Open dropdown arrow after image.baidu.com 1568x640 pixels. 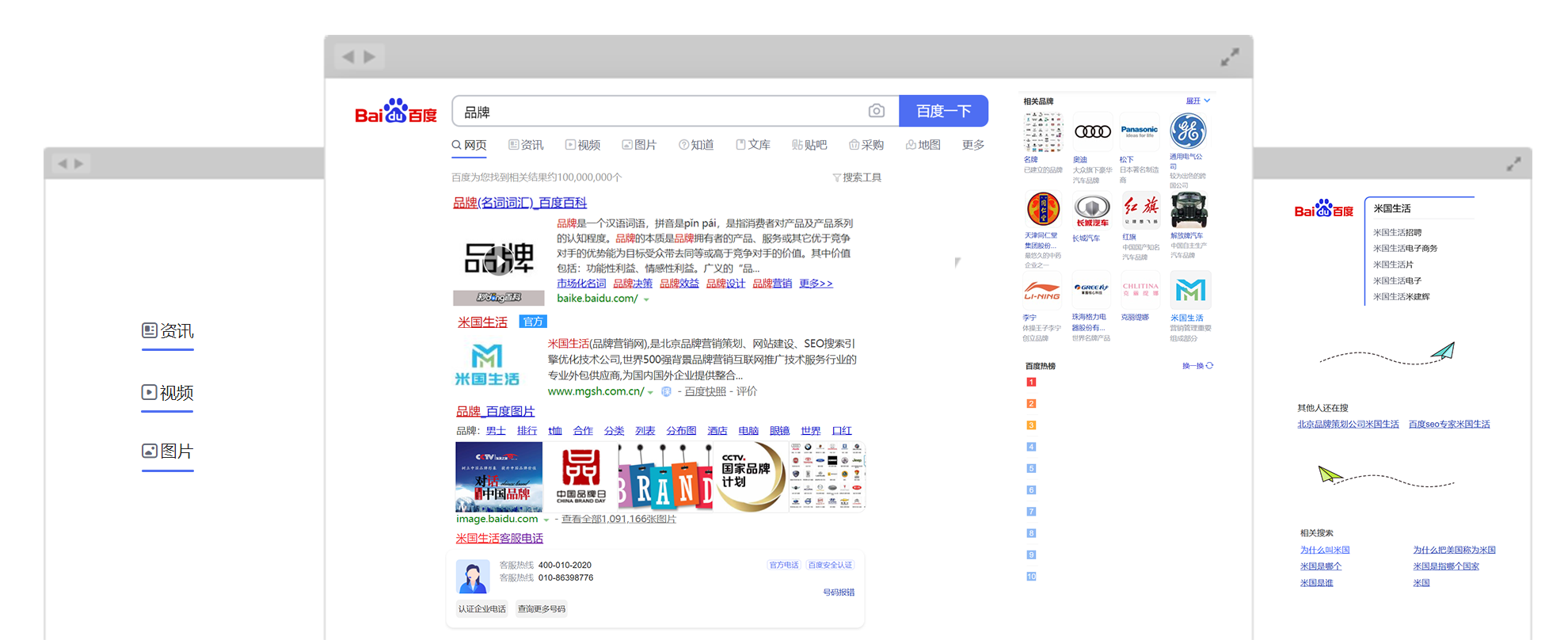pos(546,520)
